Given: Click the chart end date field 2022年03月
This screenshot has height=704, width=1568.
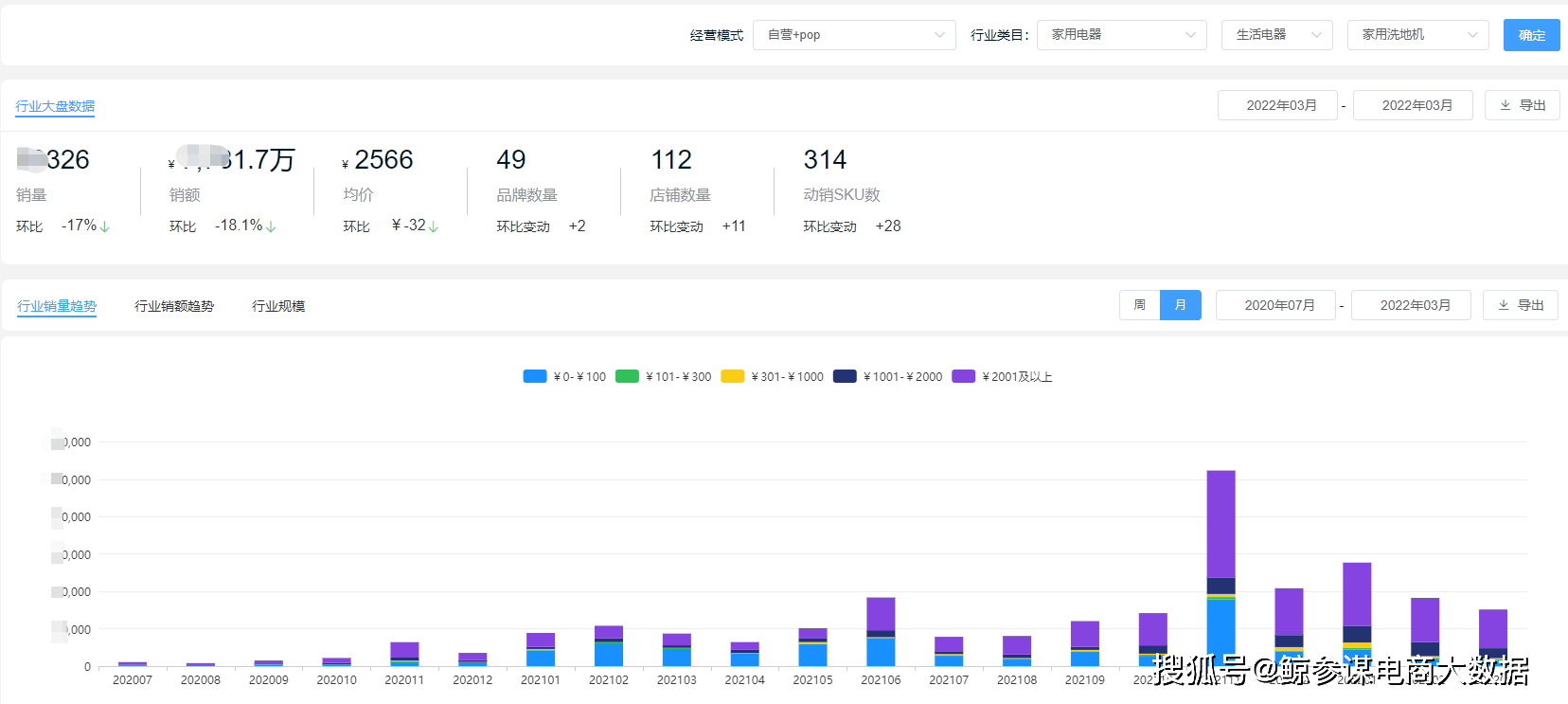Looking at the screenshot, I should (x=1411, y=305).
